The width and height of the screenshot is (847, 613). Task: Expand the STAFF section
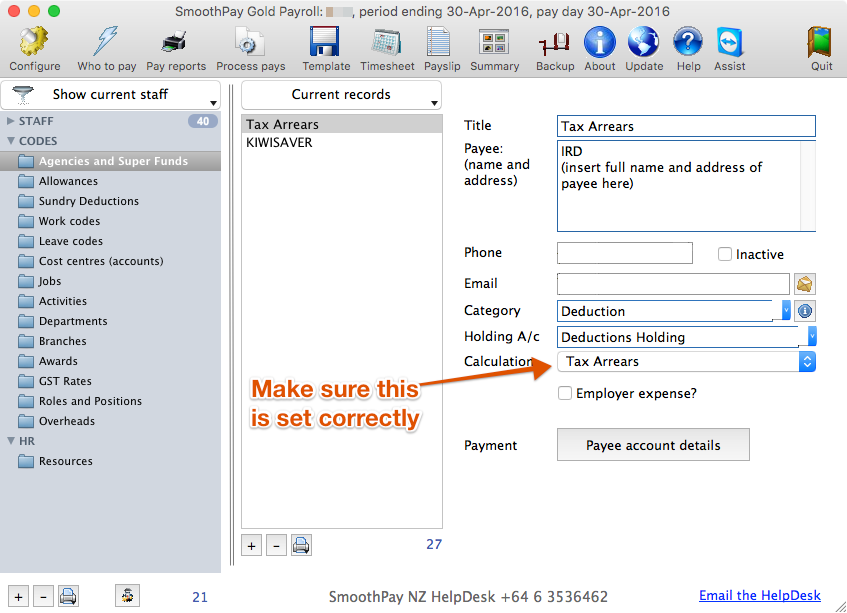tap(10, 121)
